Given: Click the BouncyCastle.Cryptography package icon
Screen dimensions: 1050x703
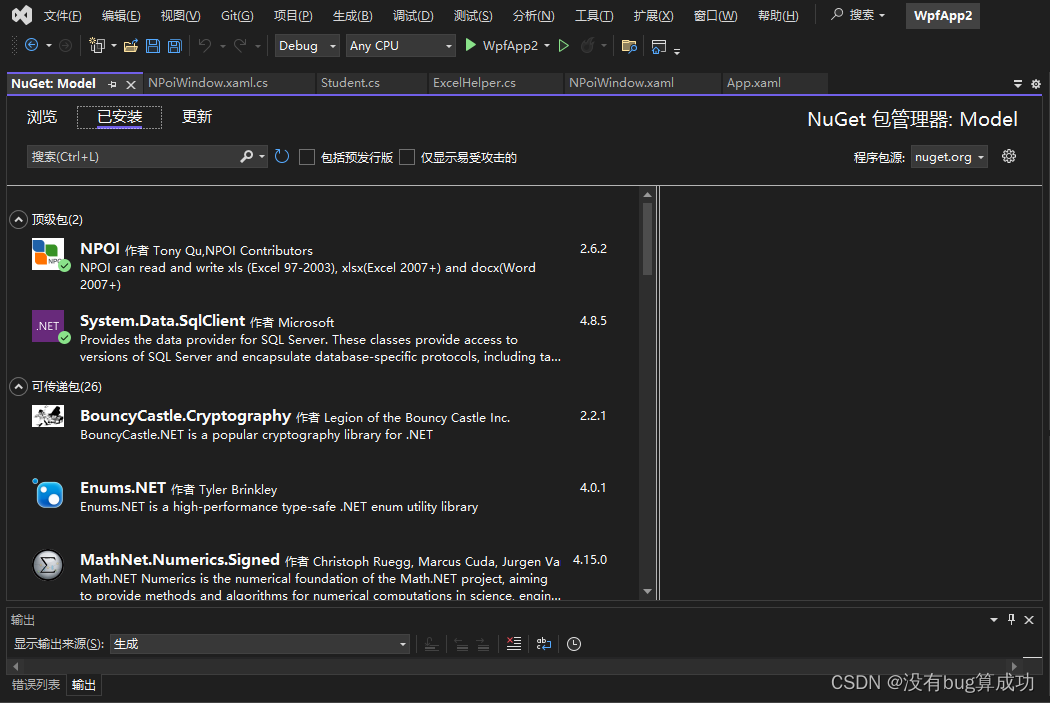Looking at the screenshot, I should 48,416.
